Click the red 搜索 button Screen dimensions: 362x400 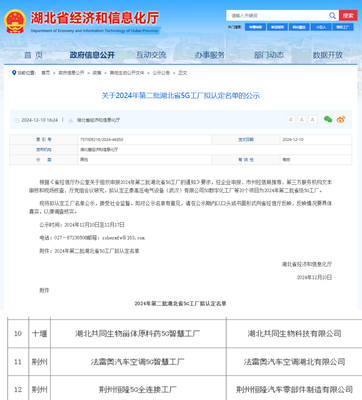pos(348,15)
